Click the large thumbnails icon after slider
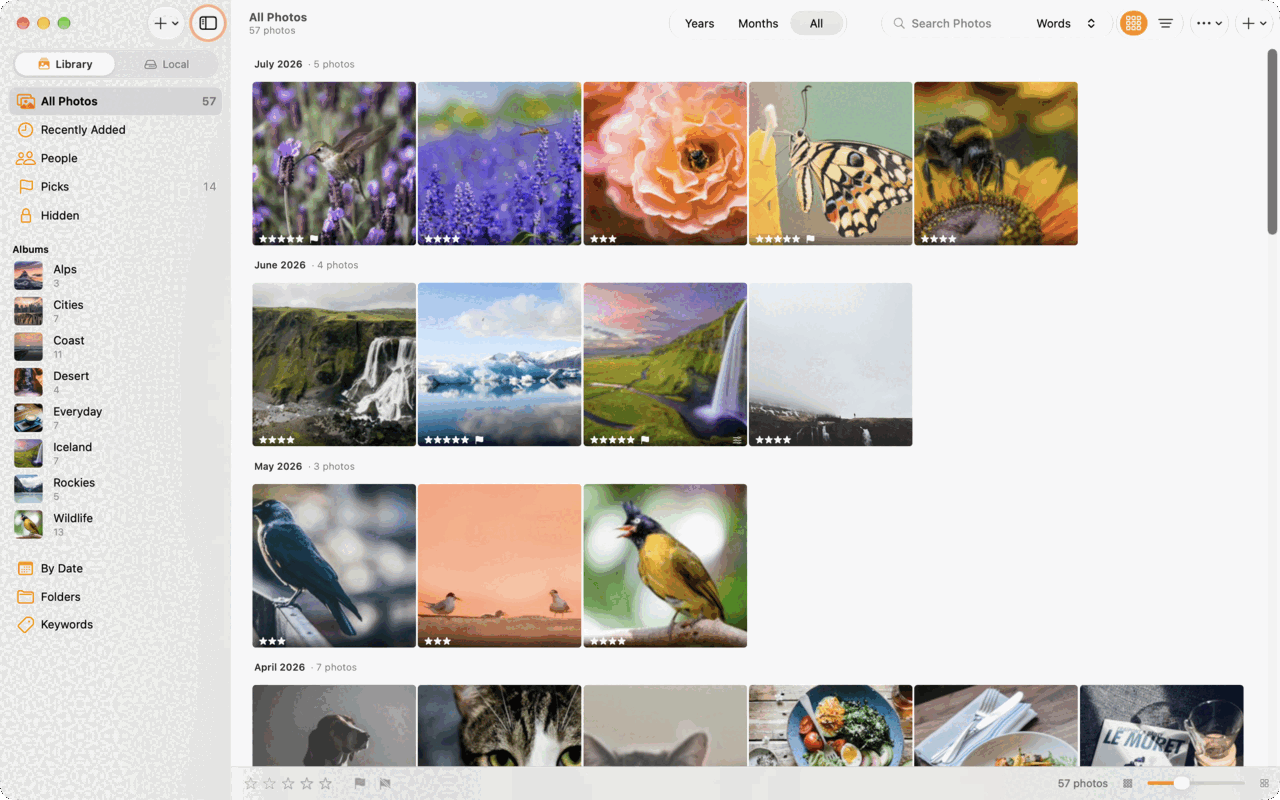The height and width of the screenshot is (800, 1280). click(1265, 784)
